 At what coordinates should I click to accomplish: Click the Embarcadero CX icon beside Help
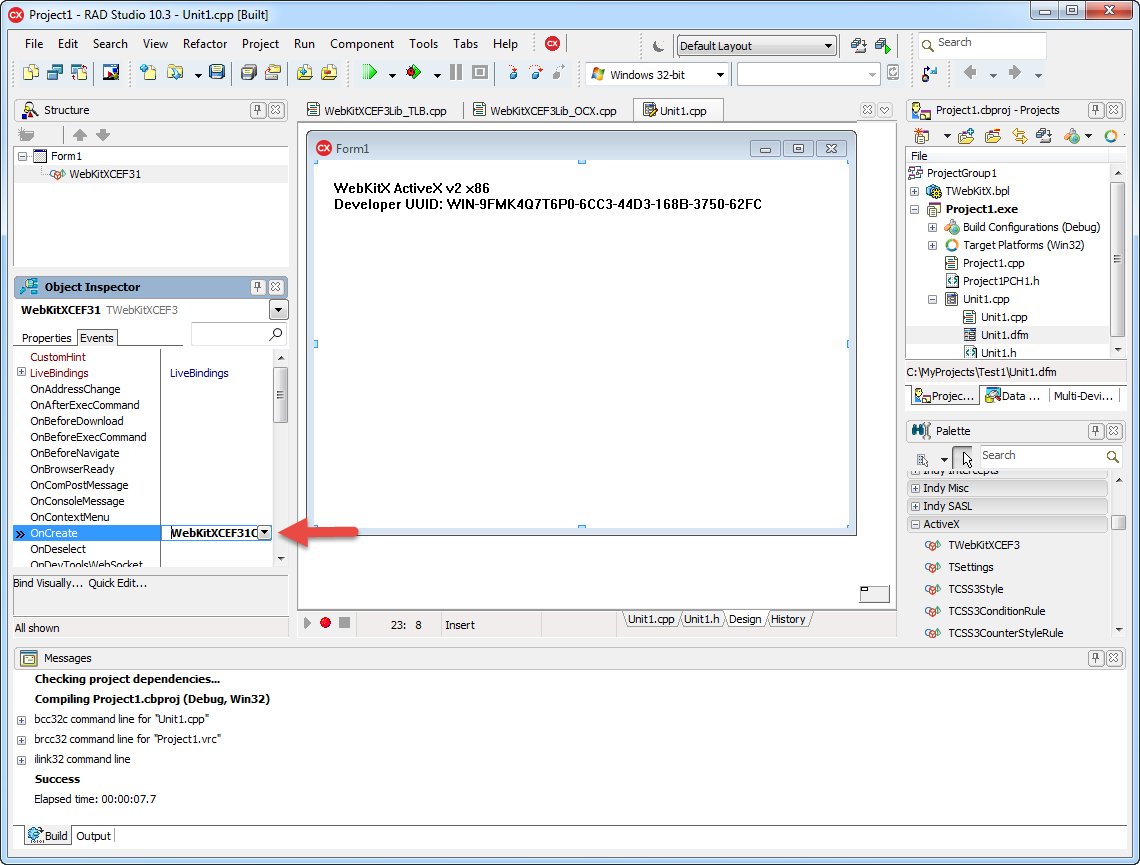coord(553,44)
